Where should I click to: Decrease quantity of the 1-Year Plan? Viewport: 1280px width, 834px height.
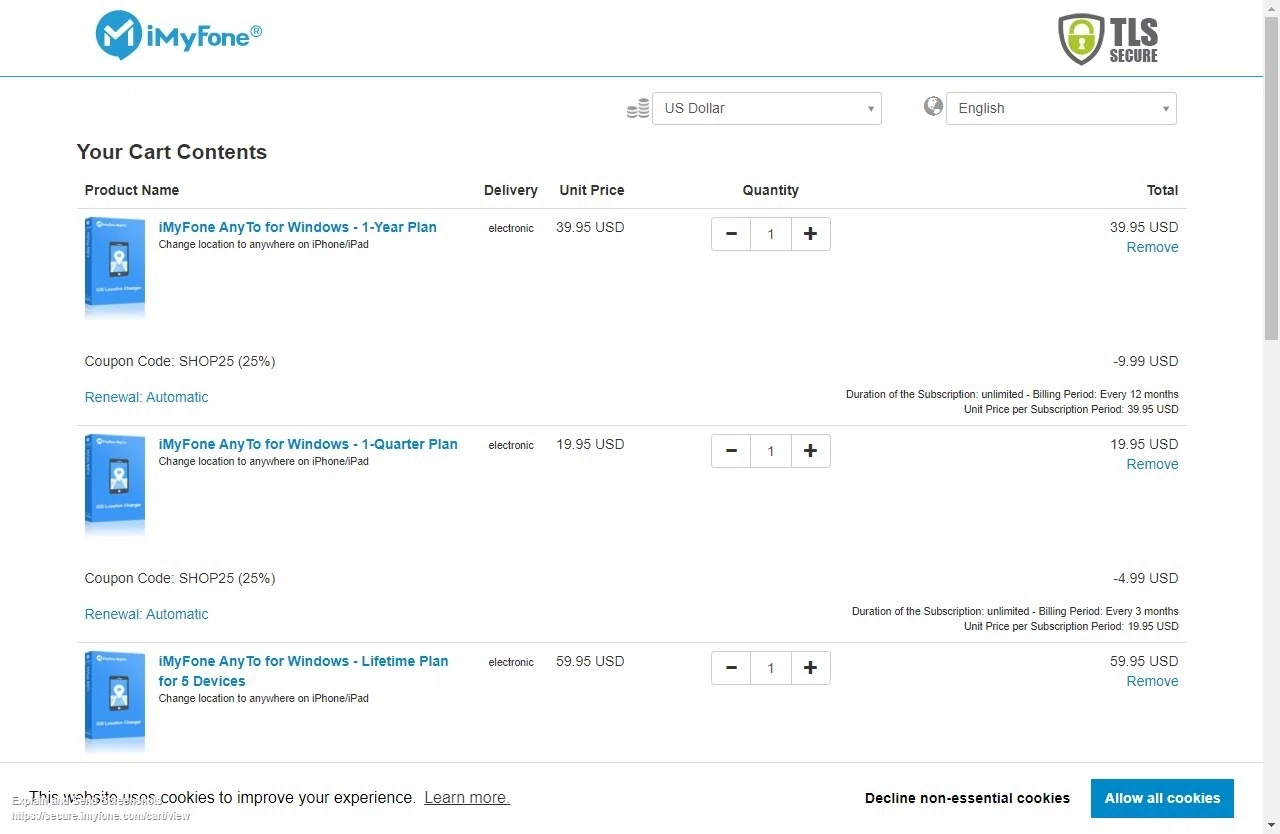[731, 234]
